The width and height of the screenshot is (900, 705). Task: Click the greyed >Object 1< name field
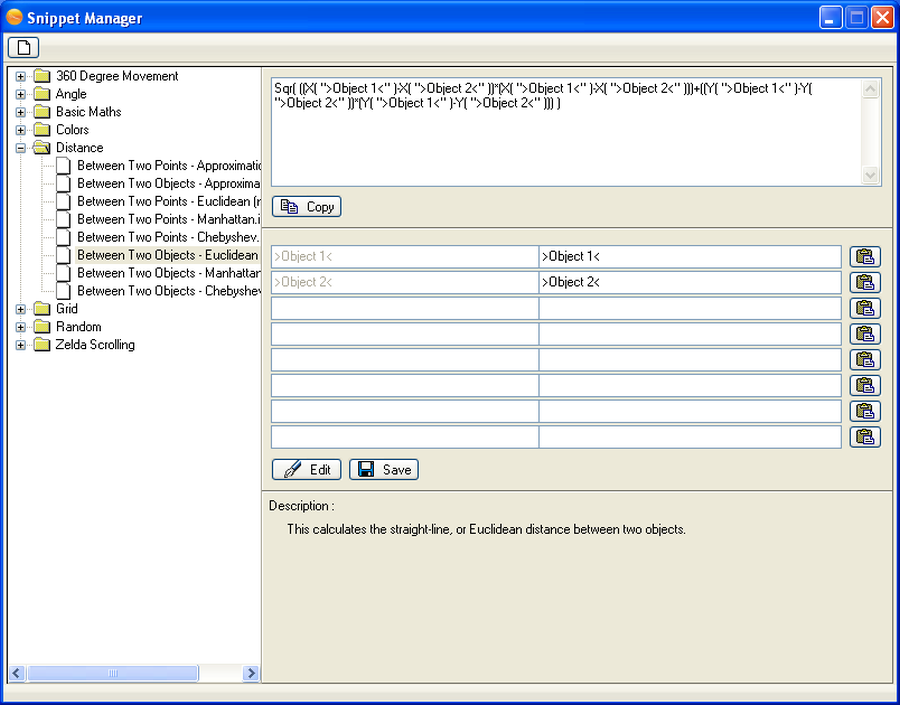[x=405, y=257]
